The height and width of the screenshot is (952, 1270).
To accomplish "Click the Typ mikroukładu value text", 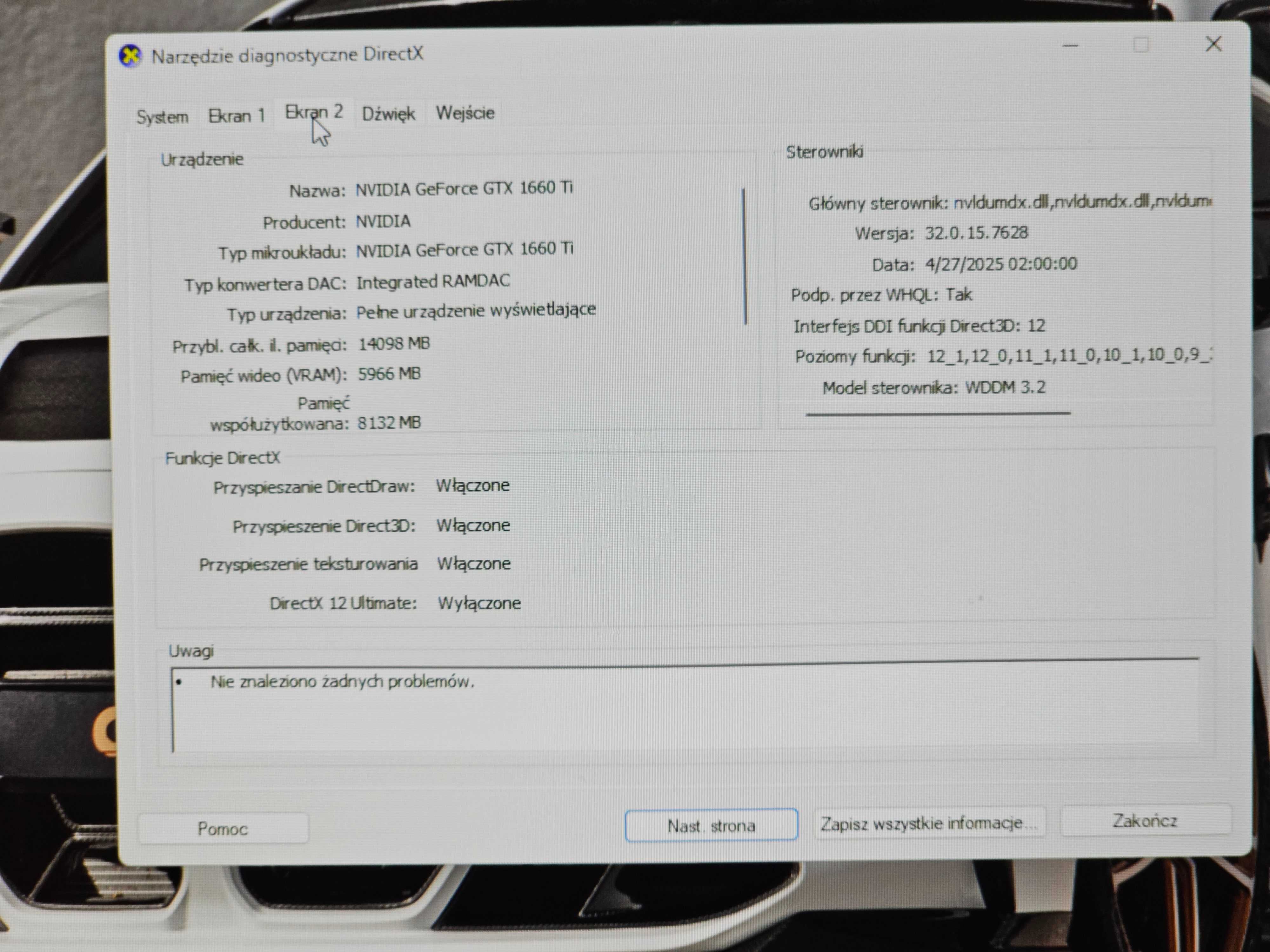I will 465,250.
